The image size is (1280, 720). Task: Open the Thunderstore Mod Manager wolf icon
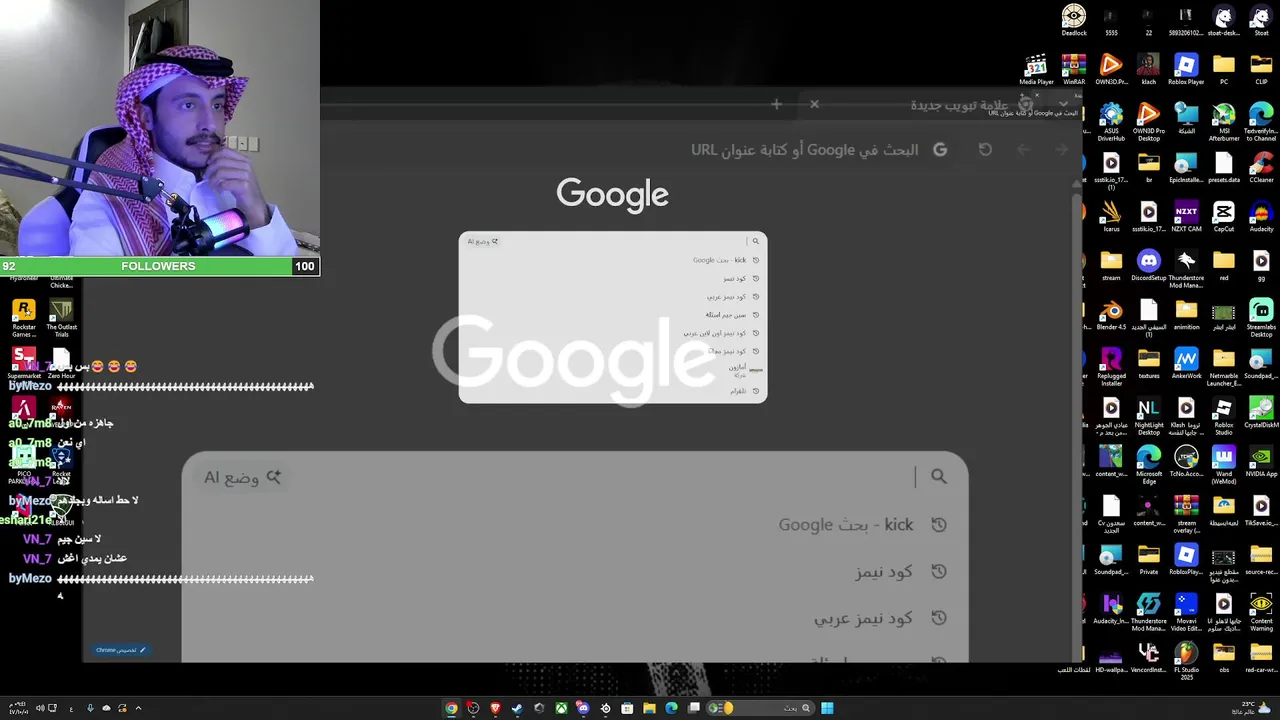click(x=1186, y=267)
